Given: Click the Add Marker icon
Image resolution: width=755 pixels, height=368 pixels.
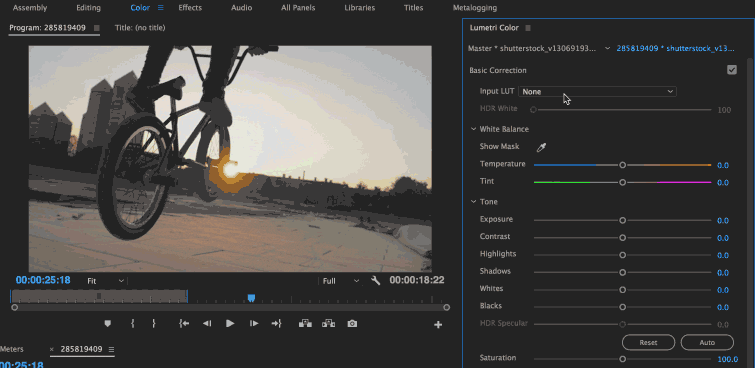Looking at the screenshot, I should pos(107,324).
